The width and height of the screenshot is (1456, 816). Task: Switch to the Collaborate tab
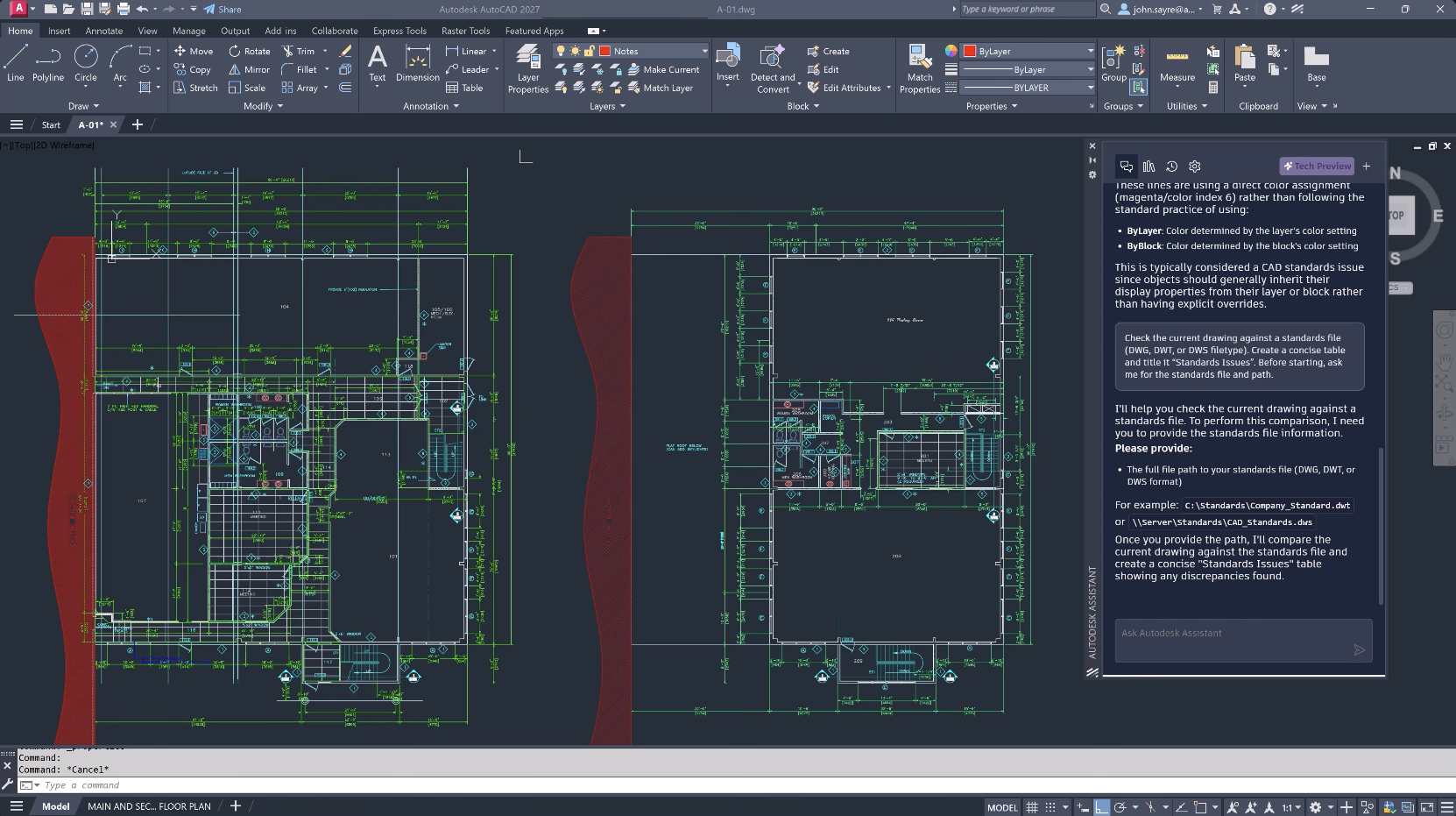coord(335,31)
